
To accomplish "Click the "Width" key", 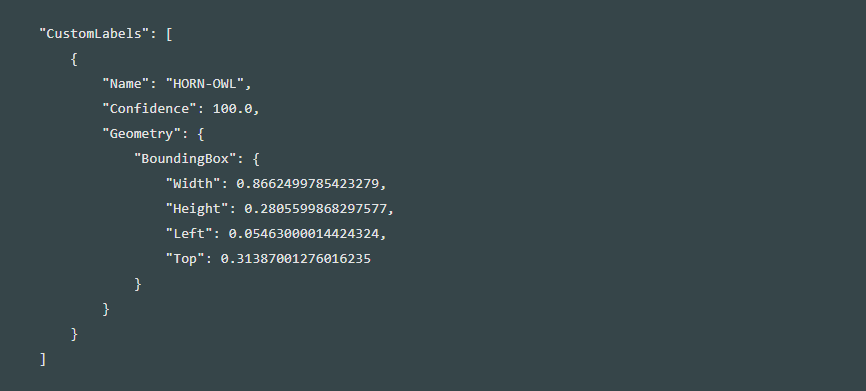I will [193, 184].
